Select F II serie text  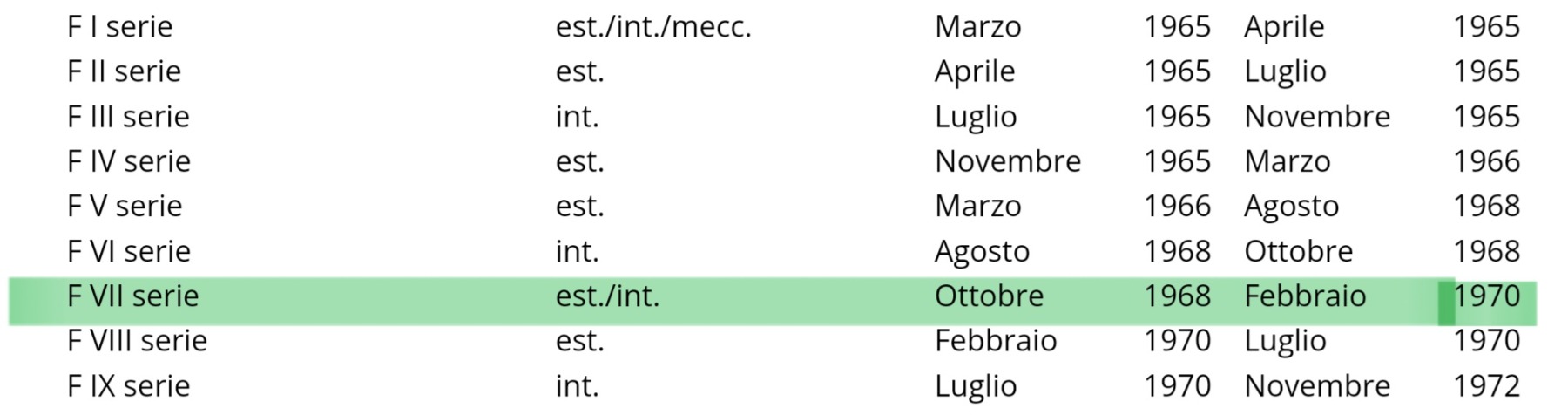125,71
